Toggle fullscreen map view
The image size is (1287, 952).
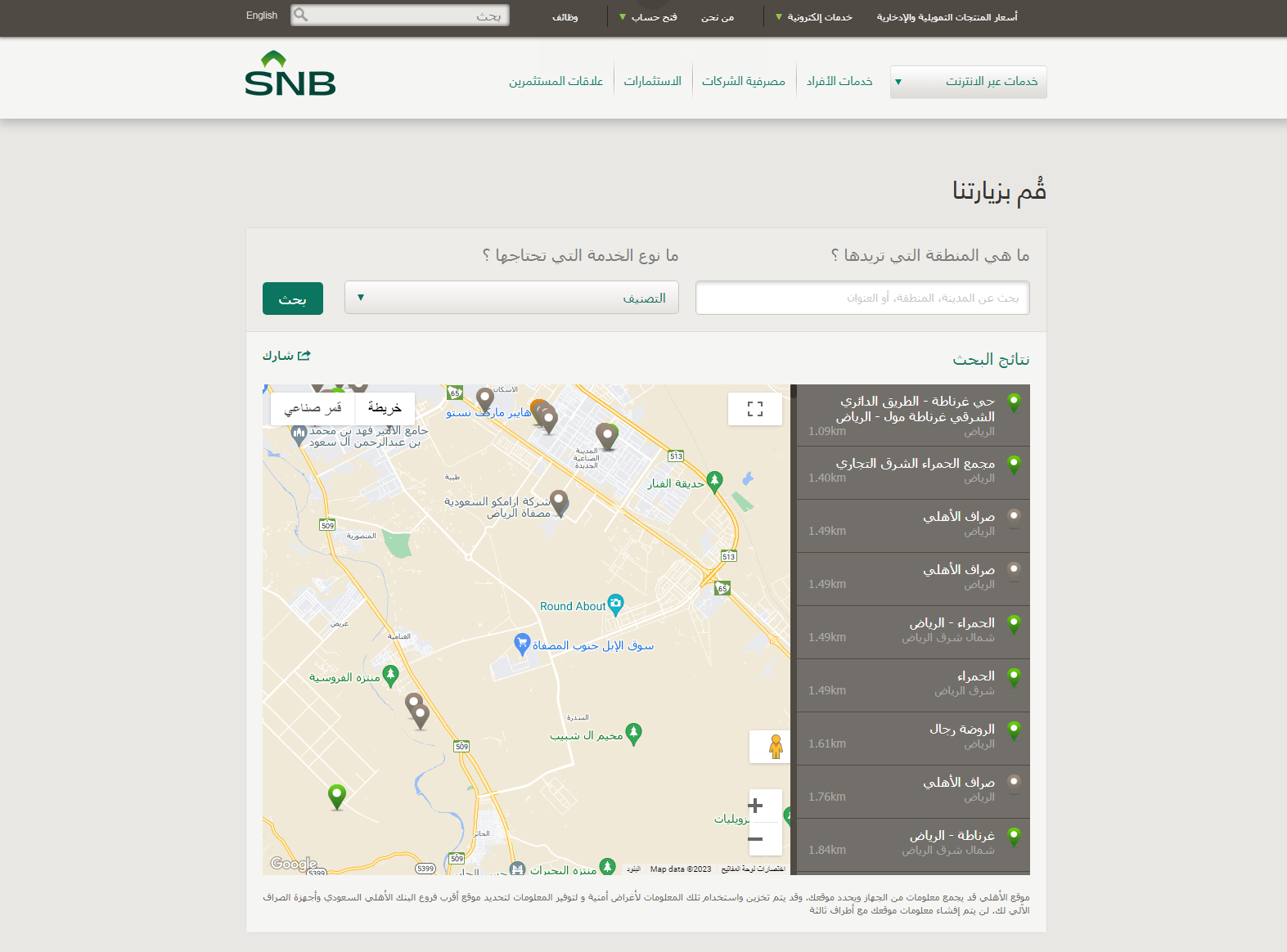[754, 409]
